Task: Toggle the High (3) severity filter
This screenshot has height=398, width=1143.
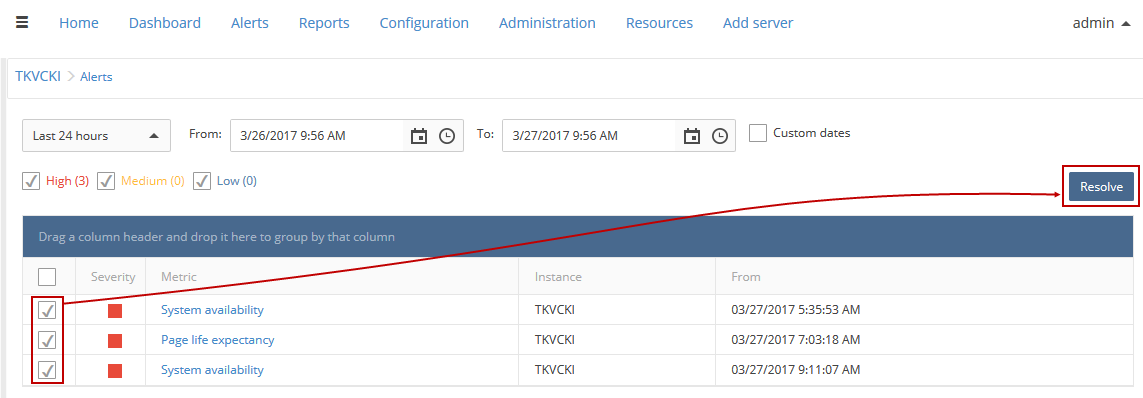Action: click(31, 181)
